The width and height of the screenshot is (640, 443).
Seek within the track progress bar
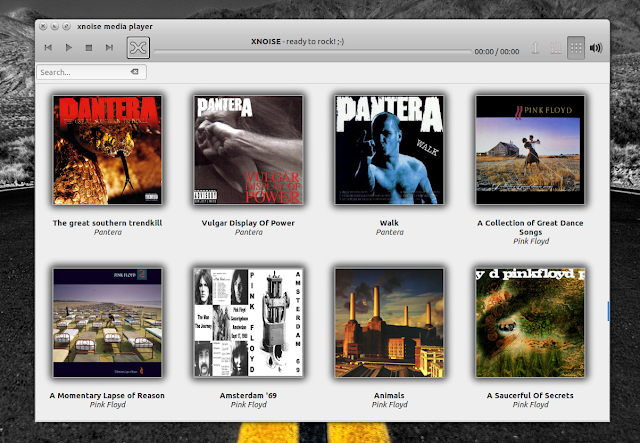[313, 51]
